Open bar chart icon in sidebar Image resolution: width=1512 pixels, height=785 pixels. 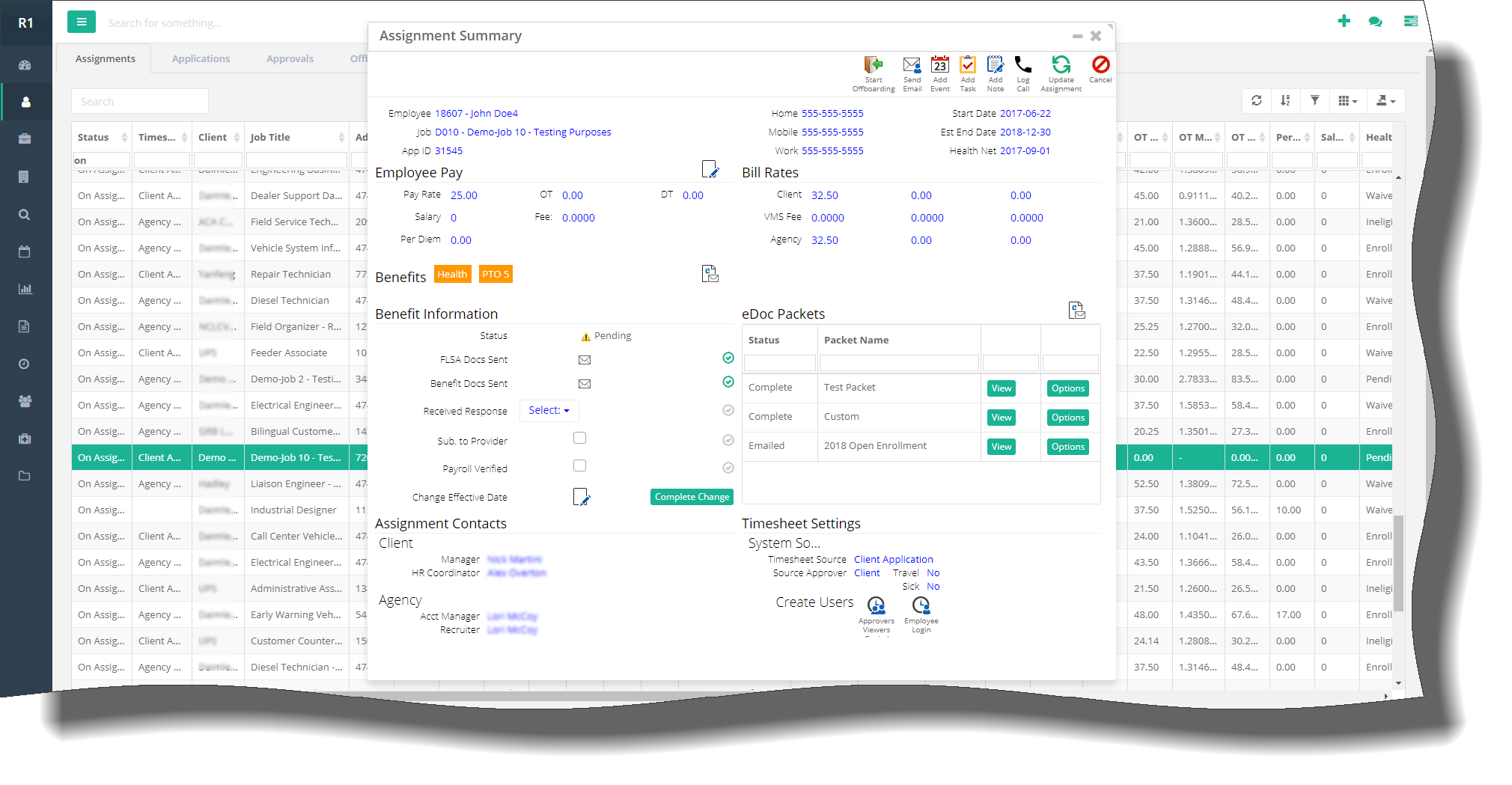(25, 289)
